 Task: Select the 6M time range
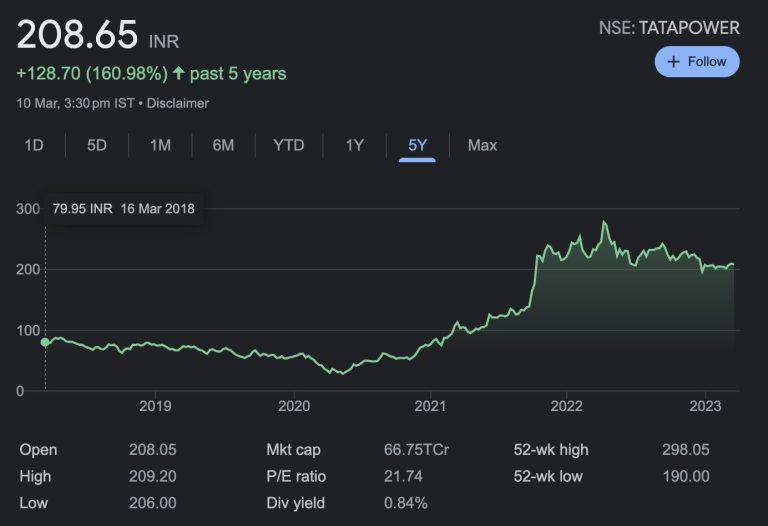(x=223, y=145)
